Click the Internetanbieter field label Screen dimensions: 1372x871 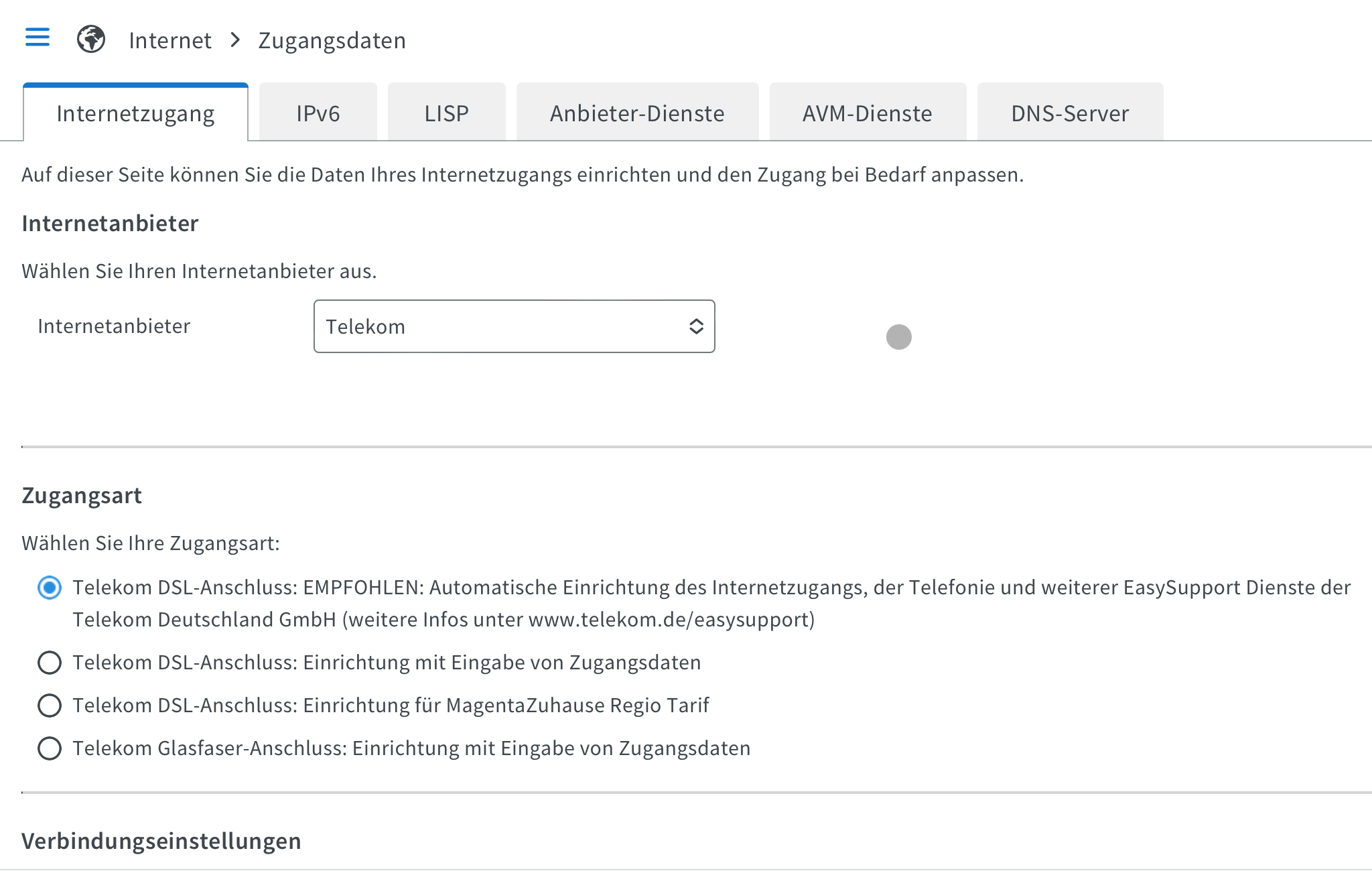pyautogui.click(x=114, y=326)
